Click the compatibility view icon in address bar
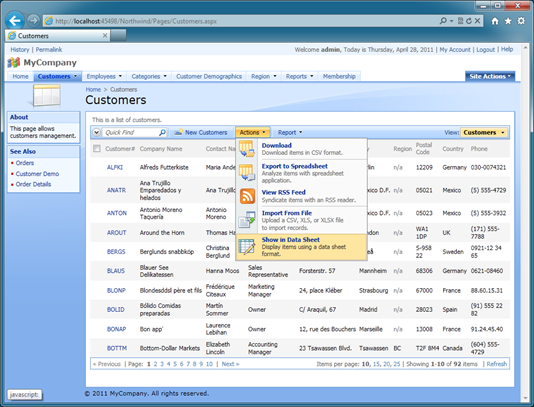534x407 pixels. pos(460,21)
